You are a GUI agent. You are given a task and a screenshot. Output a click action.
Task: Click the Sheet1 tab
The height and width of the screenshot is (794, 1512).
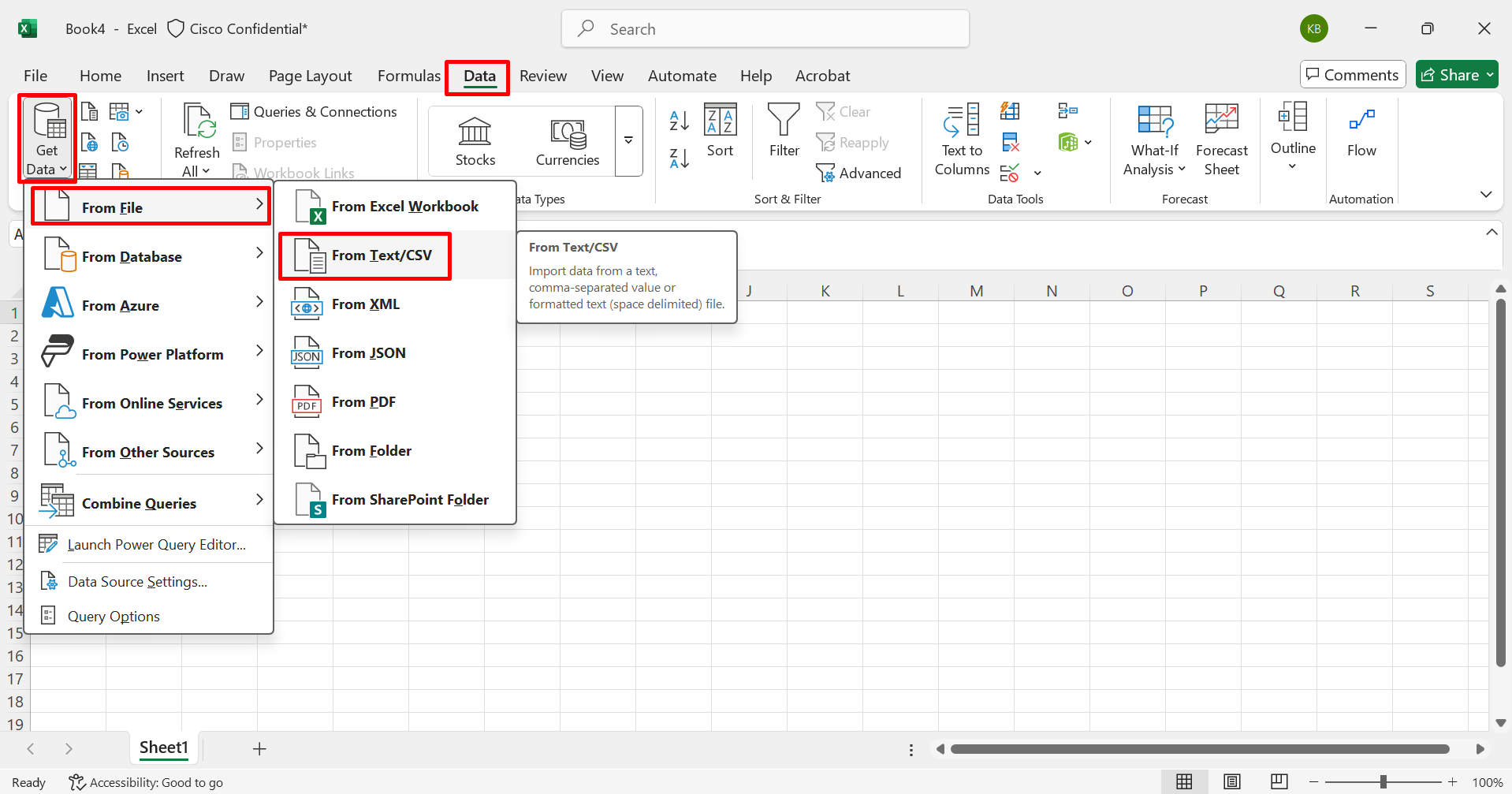point(164,747)
